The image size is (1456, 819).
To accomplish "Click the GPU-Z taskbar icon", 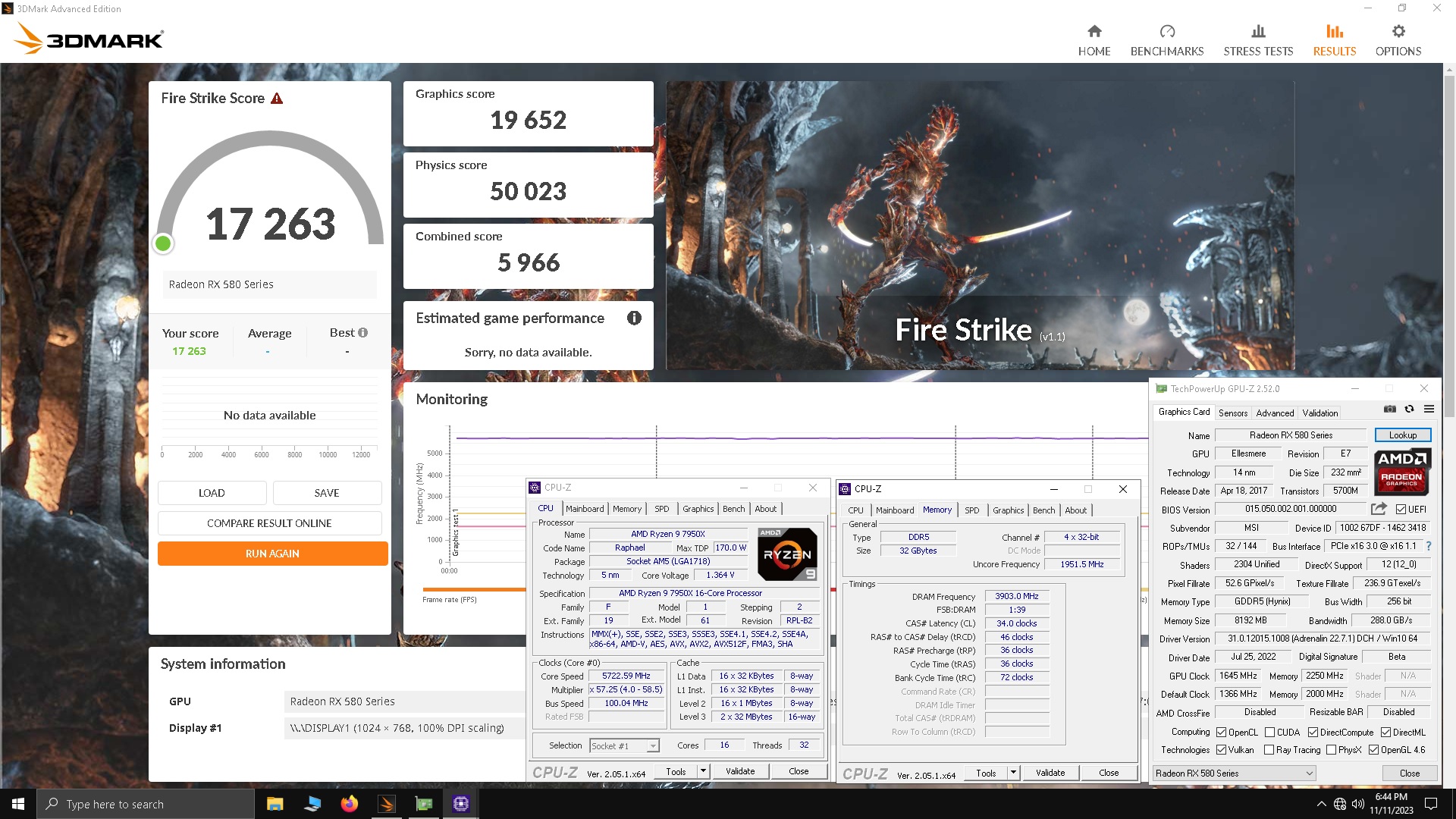I will tap(423, 804).
